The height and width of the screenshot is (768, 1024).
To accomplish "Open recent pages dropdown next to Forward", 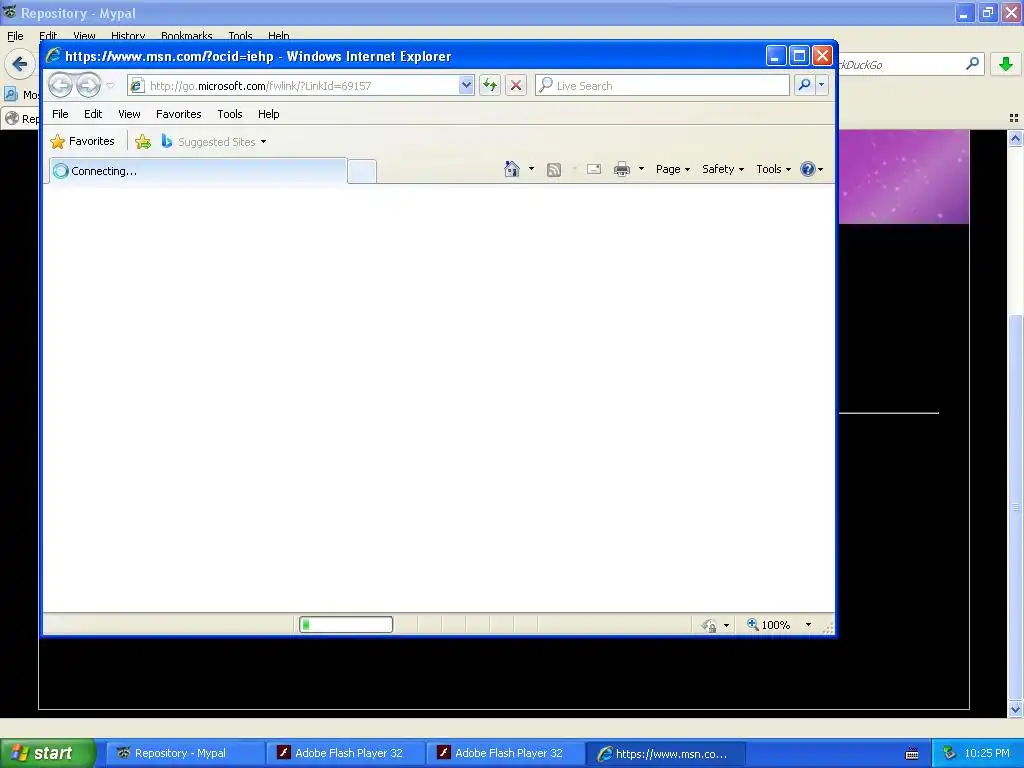I will (110, 86).
